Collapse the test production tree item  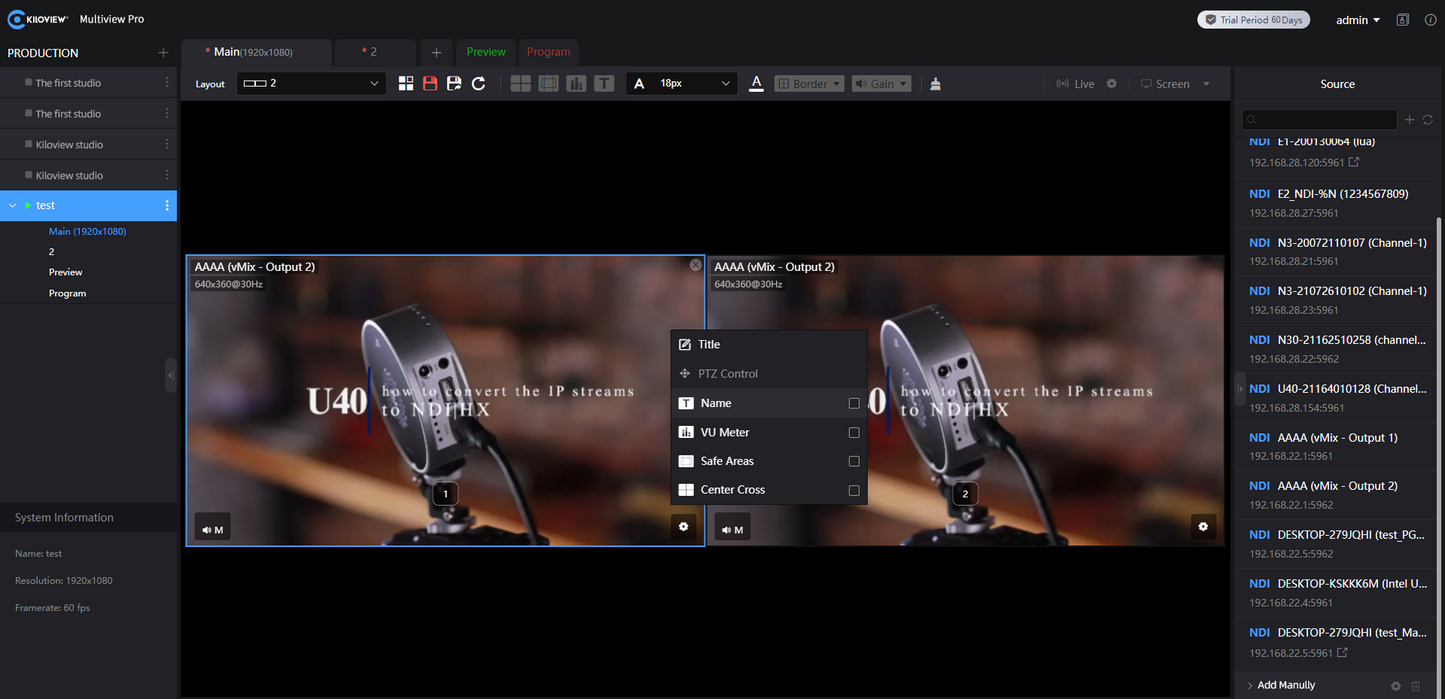12,205
